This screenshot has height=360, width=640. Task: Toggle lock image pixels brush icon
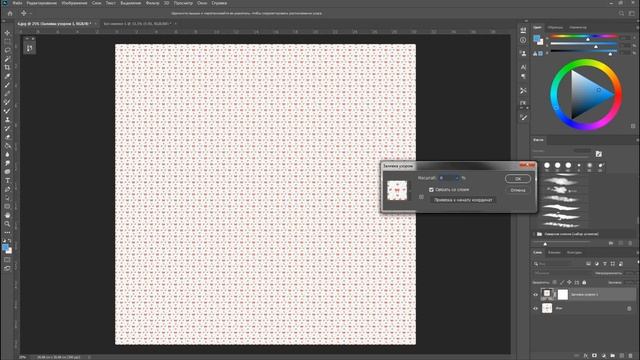pos(562,282)
